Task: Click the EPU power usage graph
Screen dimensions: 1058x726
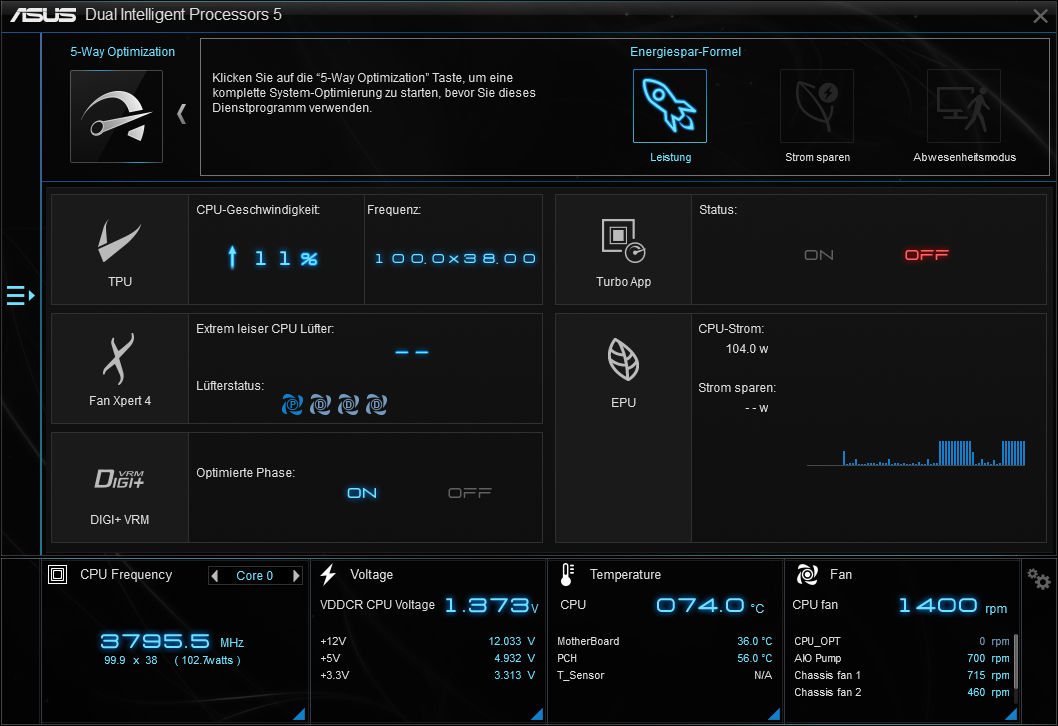Action: pos(916,453)
